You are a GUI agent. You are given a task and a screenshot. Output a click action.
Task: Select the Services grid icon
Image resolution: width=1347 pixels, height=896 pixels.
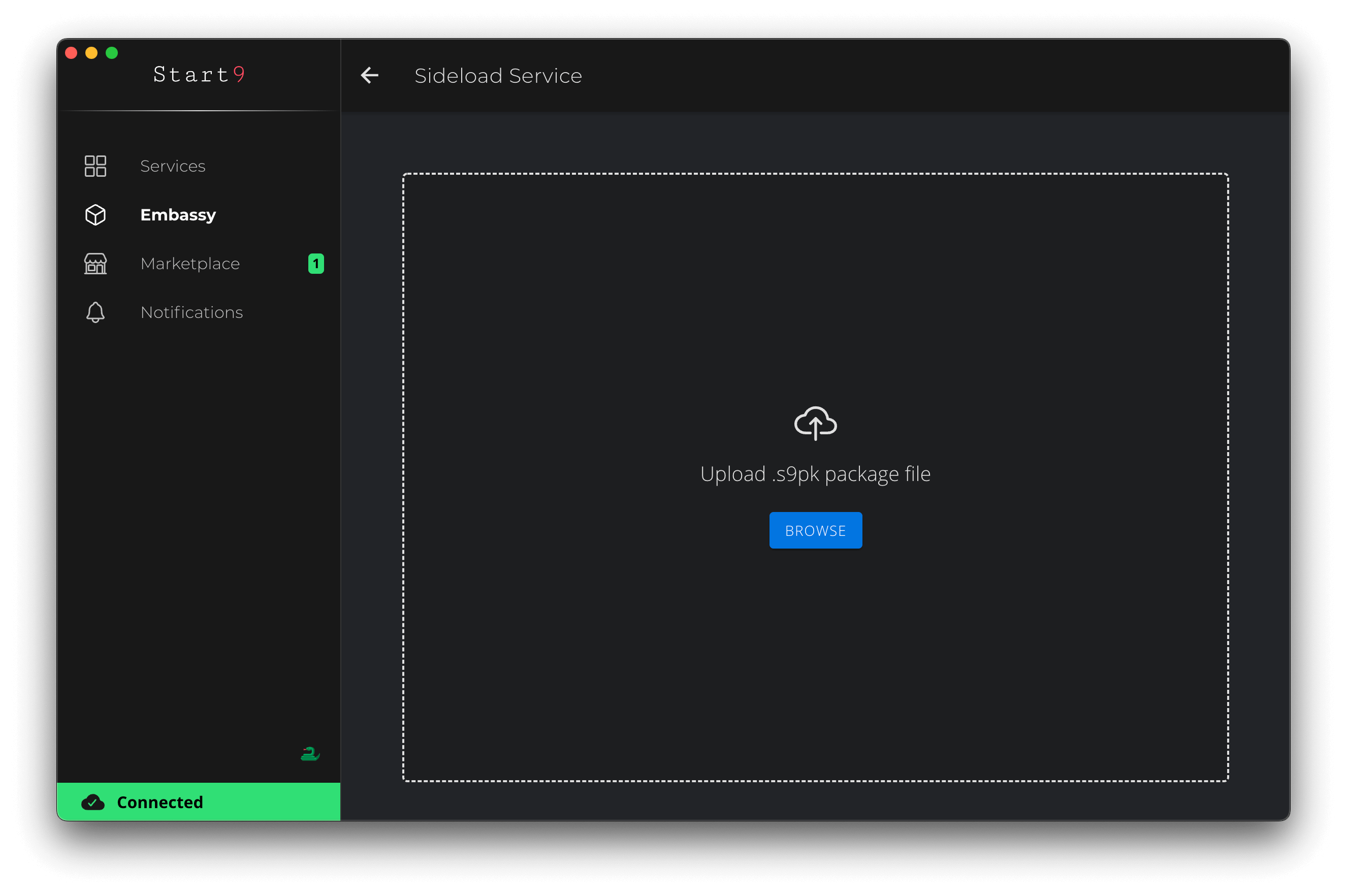[95, 166]
